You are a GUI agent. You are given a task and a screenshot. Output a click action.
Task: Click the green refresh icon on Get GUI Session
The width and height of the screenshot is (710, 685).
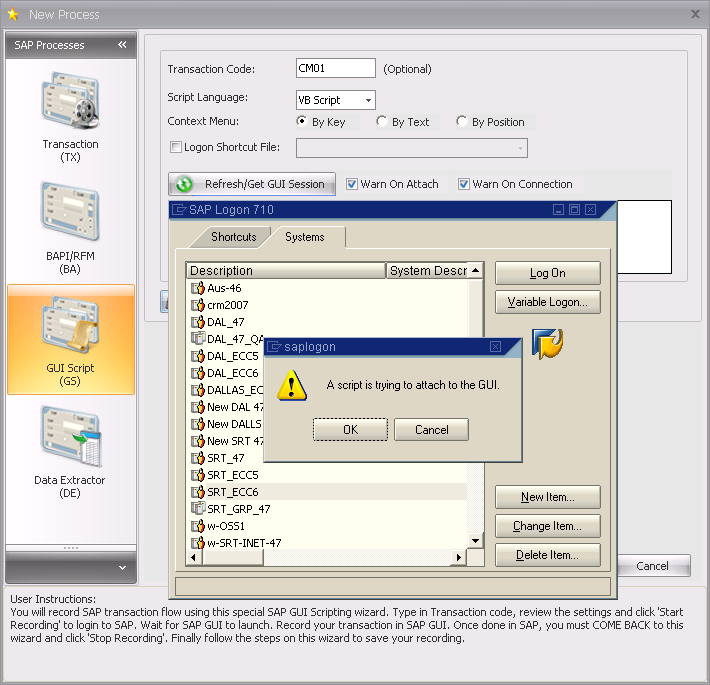(x=185, y=184)
